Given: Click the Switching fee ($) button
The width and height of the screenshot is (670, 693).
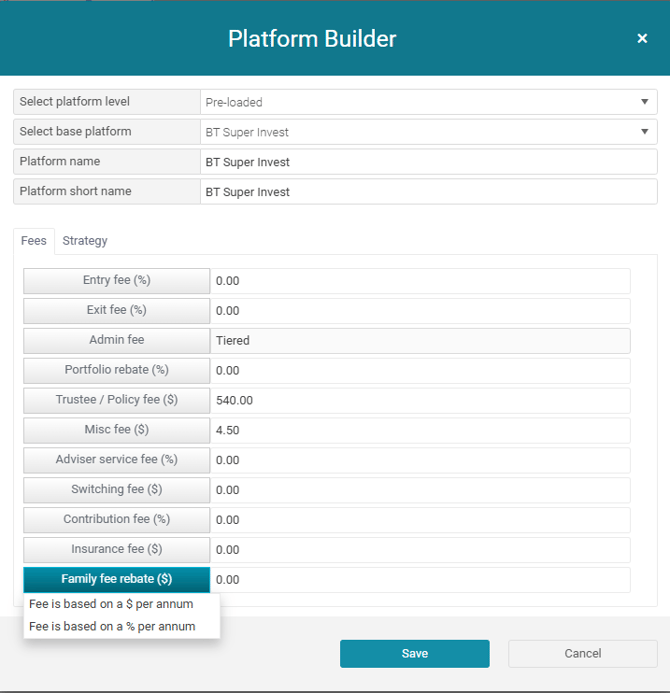Looking at the screenshot, I should pyautogui.click(x=117, y=490).
